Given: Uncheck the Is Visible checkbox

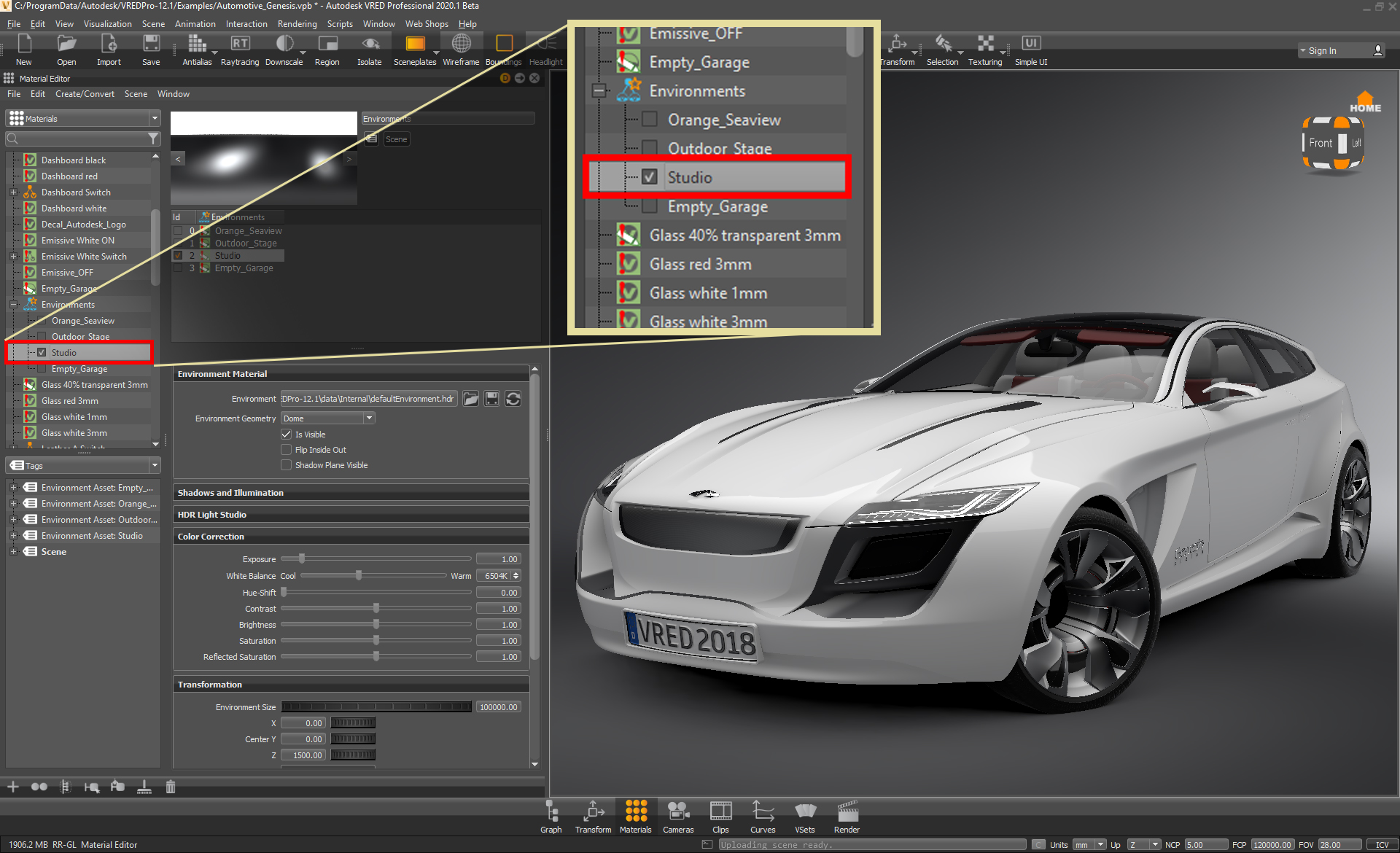Looking at the screenshot, I should (x=287, y=435).
